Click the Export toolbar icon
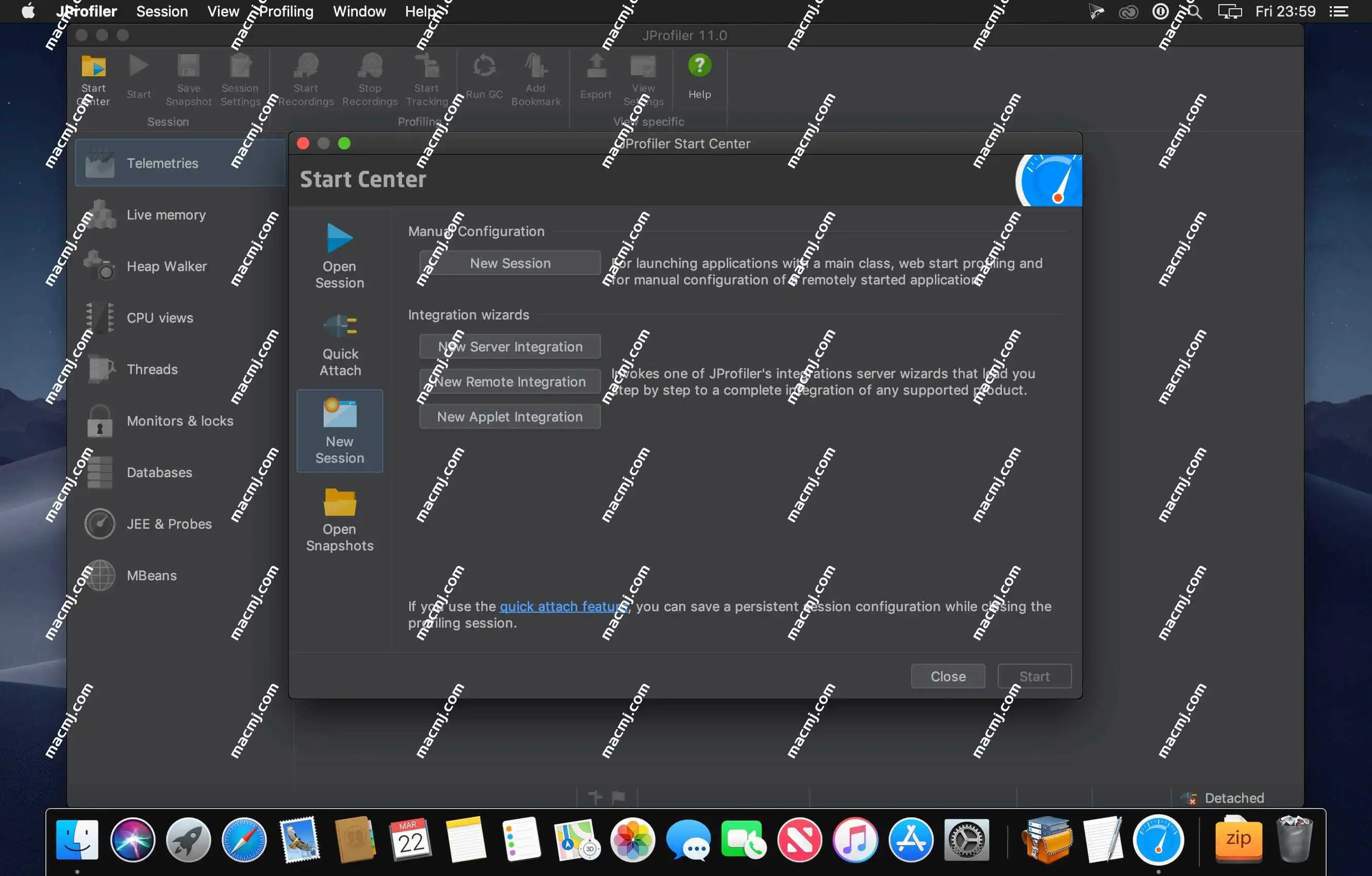Image resolution: width=1372 pixels, height=876 pixels. pyautogui.click(x=596, y=66)
